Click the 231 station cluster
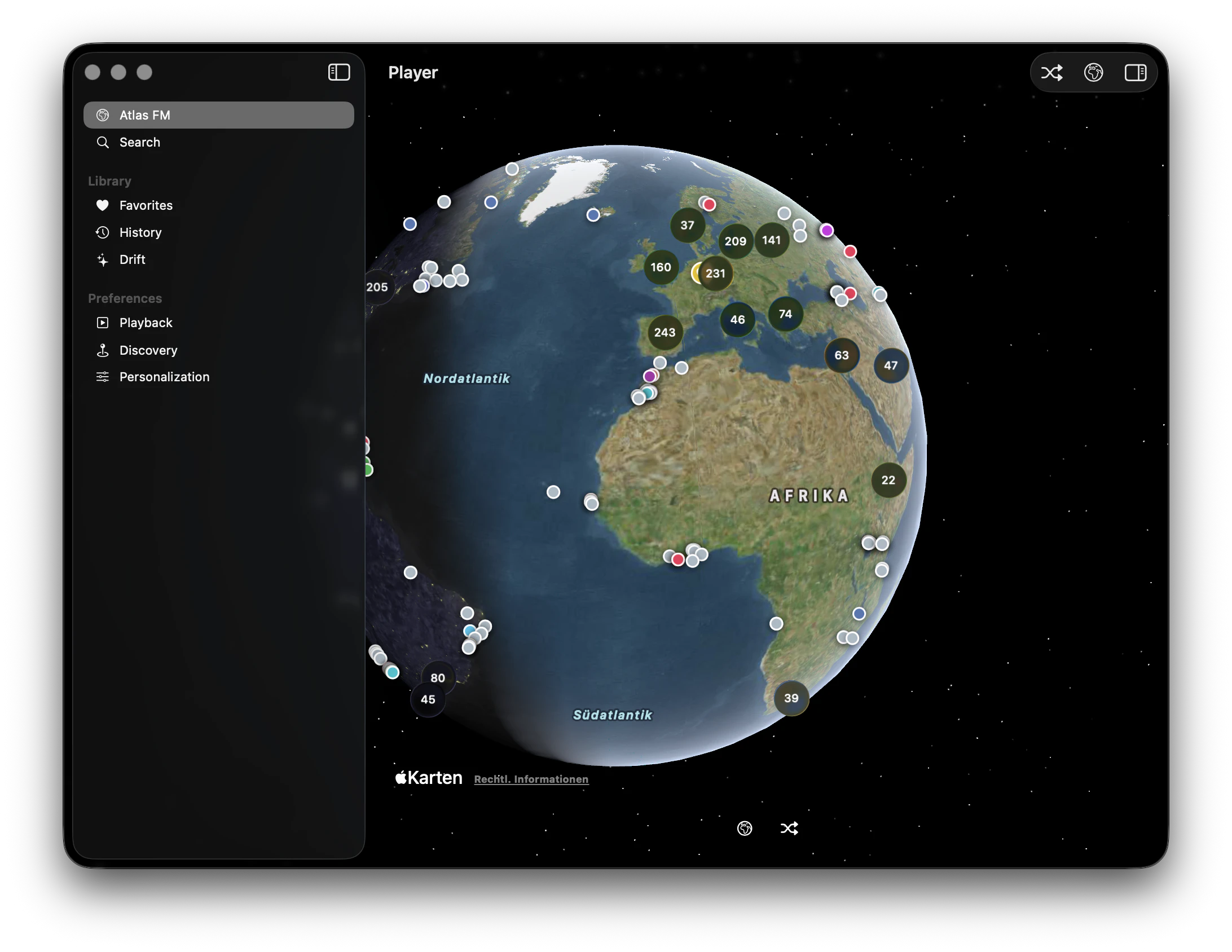This screenshot has height=952, width=1232. (715, 273)
